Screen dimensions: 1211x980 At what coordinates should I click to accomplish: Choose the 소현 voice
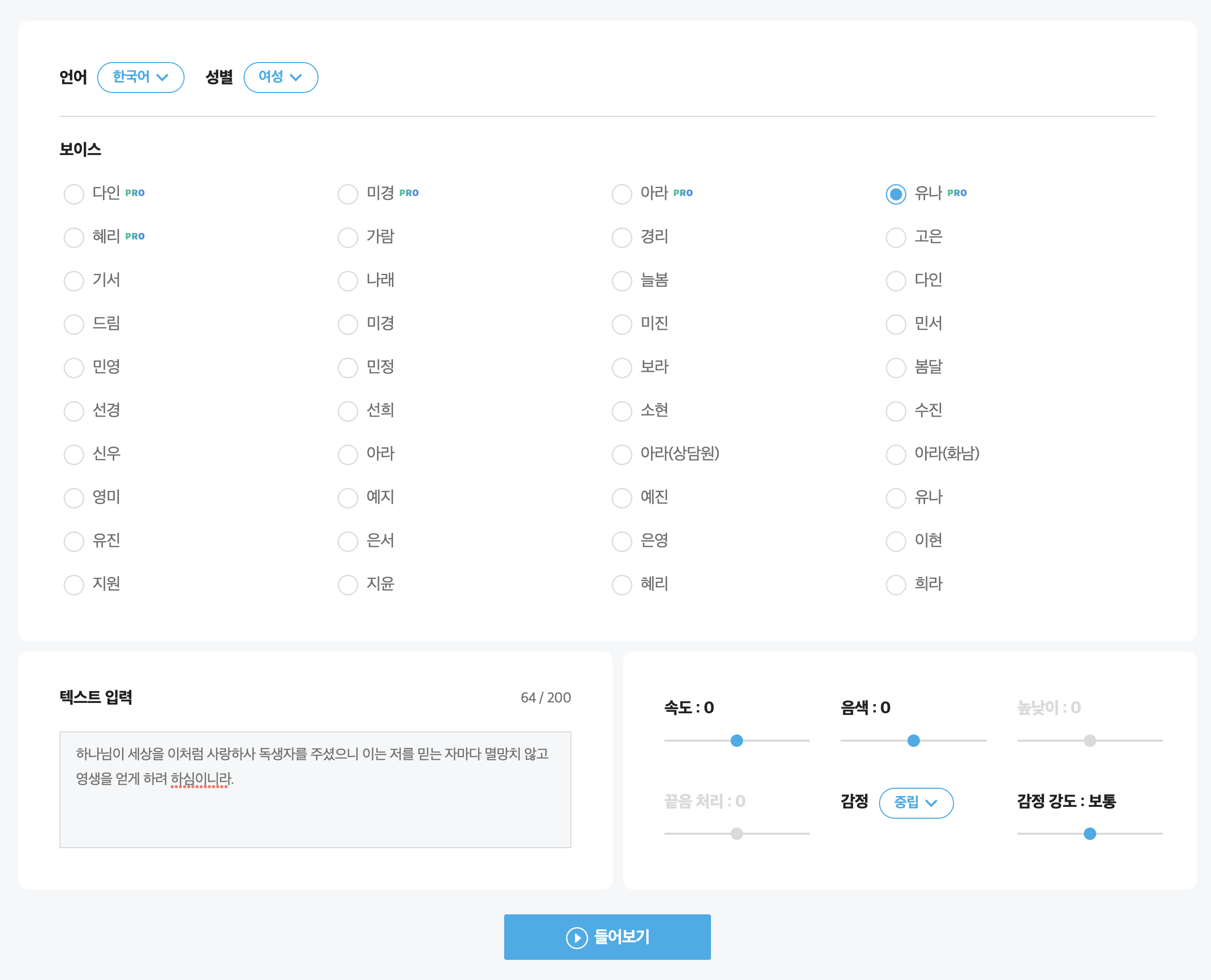(622, 411)
